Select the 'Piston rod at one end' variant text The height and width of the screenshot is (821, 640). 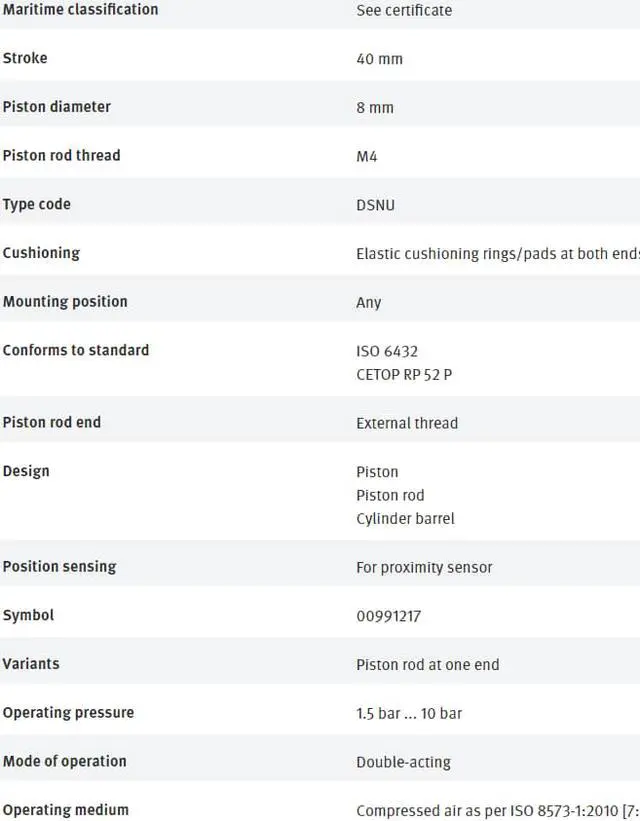[x=427, y=664]
